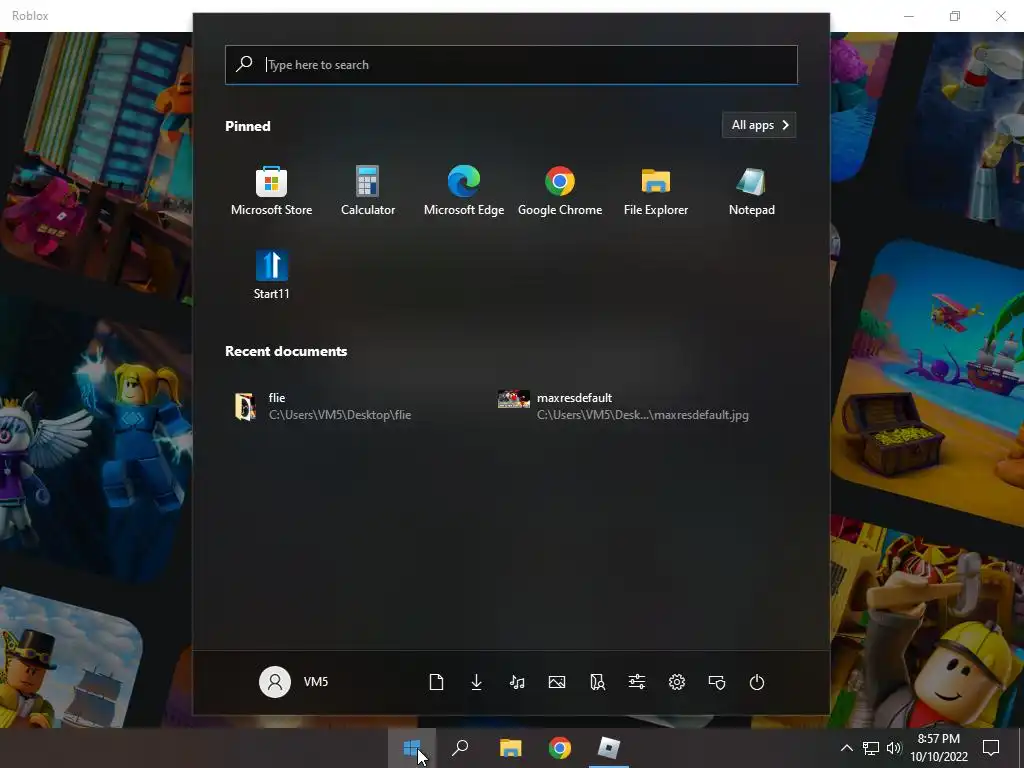Switch to Chrome on the taskbar
1024x768 pixels.
[x=560, y=748]
